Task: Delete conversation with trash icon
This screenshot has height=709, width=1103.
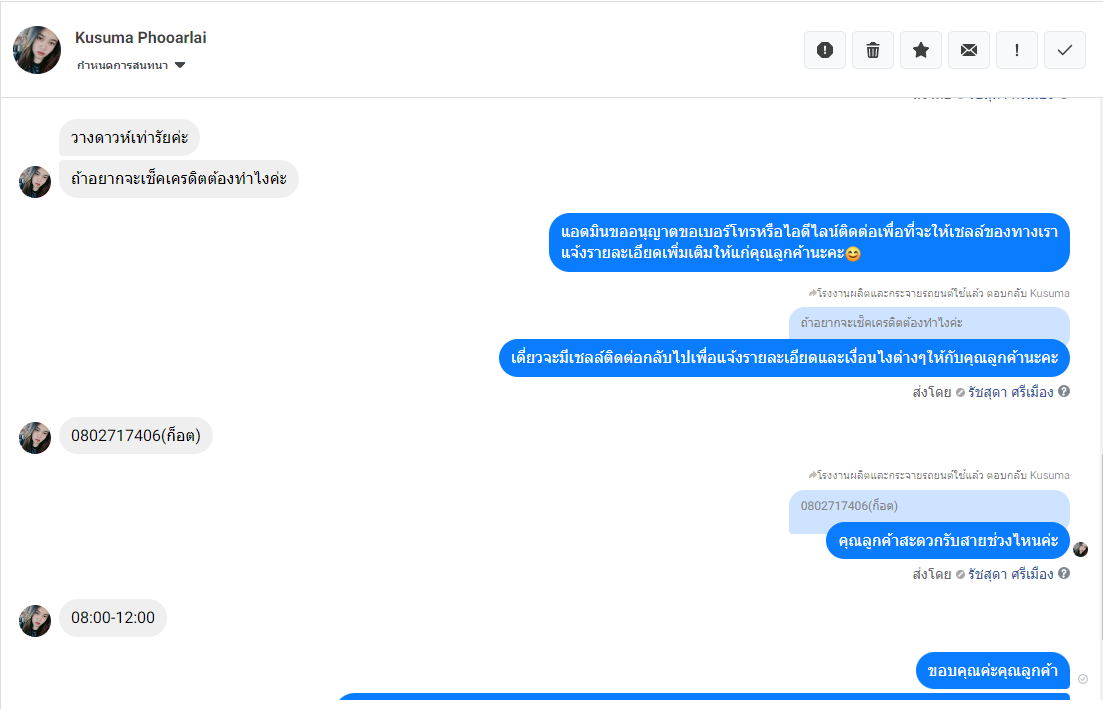Action: pos(872,50)
